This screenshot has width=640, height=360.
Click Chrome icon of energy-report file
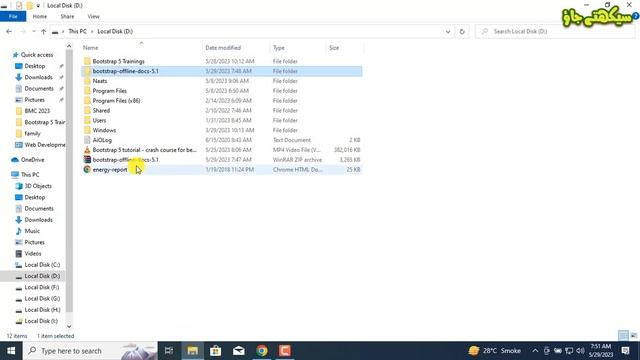tap(87, 169)
